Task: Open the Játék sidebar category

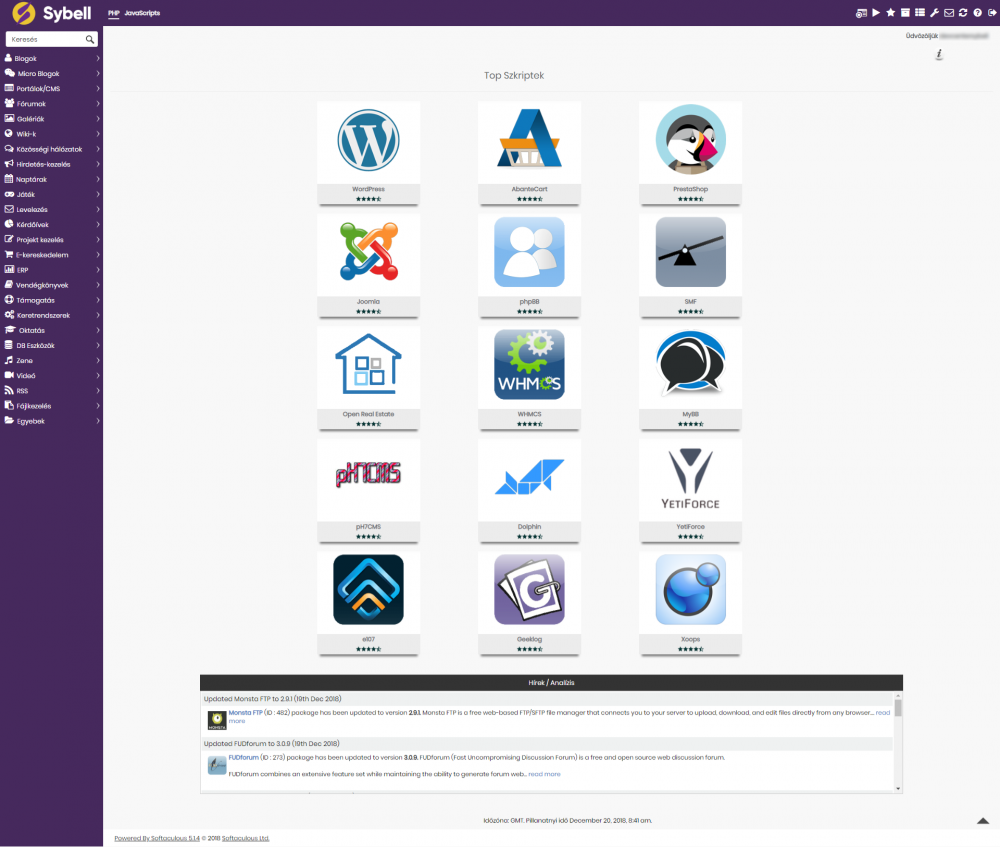Action: coord(51,195)
